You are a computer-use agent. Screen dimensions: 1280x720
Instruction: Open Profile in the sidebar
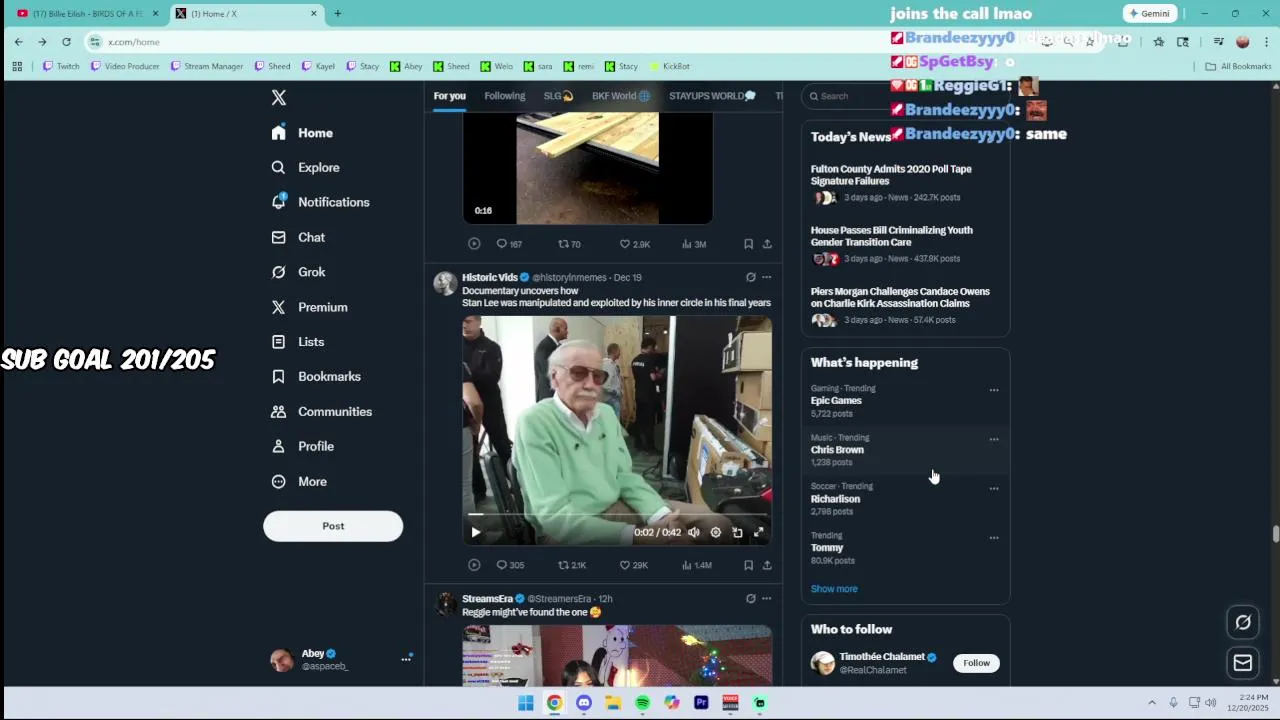click(302, 446)
